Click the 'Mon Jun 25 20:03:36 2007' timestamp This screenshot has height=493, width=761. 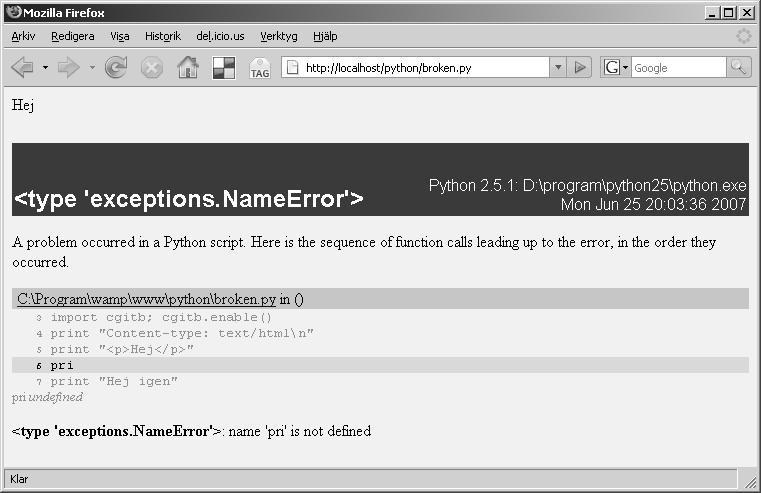[x=653, y=204]
